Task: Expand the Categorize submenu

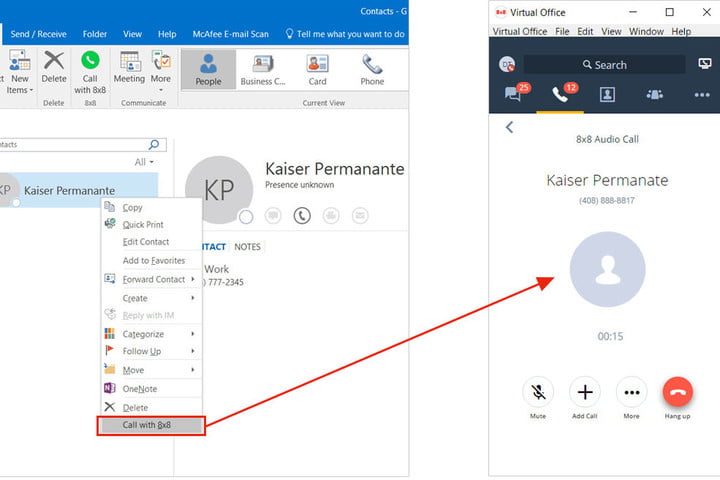Action: [143, 334]
